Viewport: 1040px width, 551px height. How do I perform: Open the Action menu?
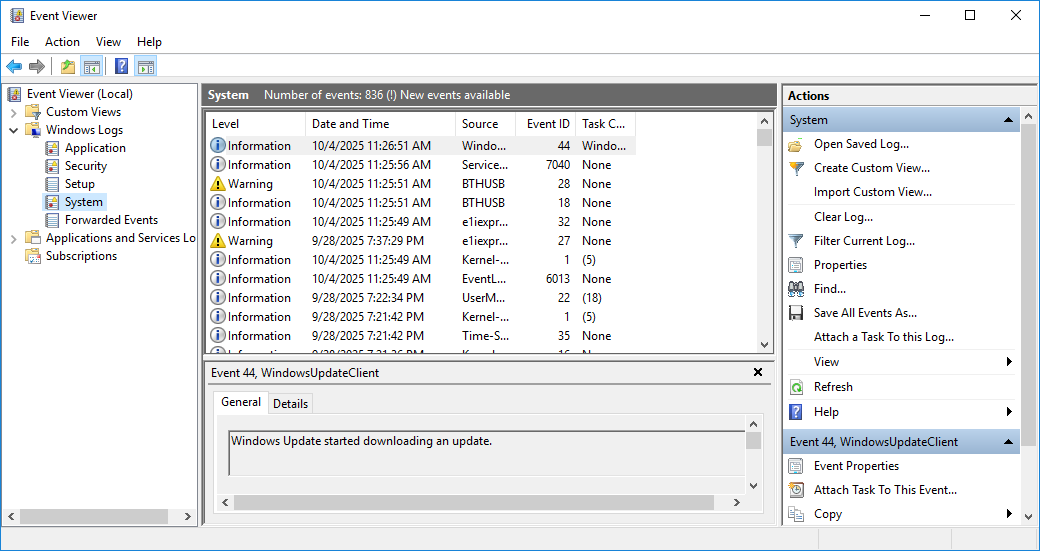[62, 42]
